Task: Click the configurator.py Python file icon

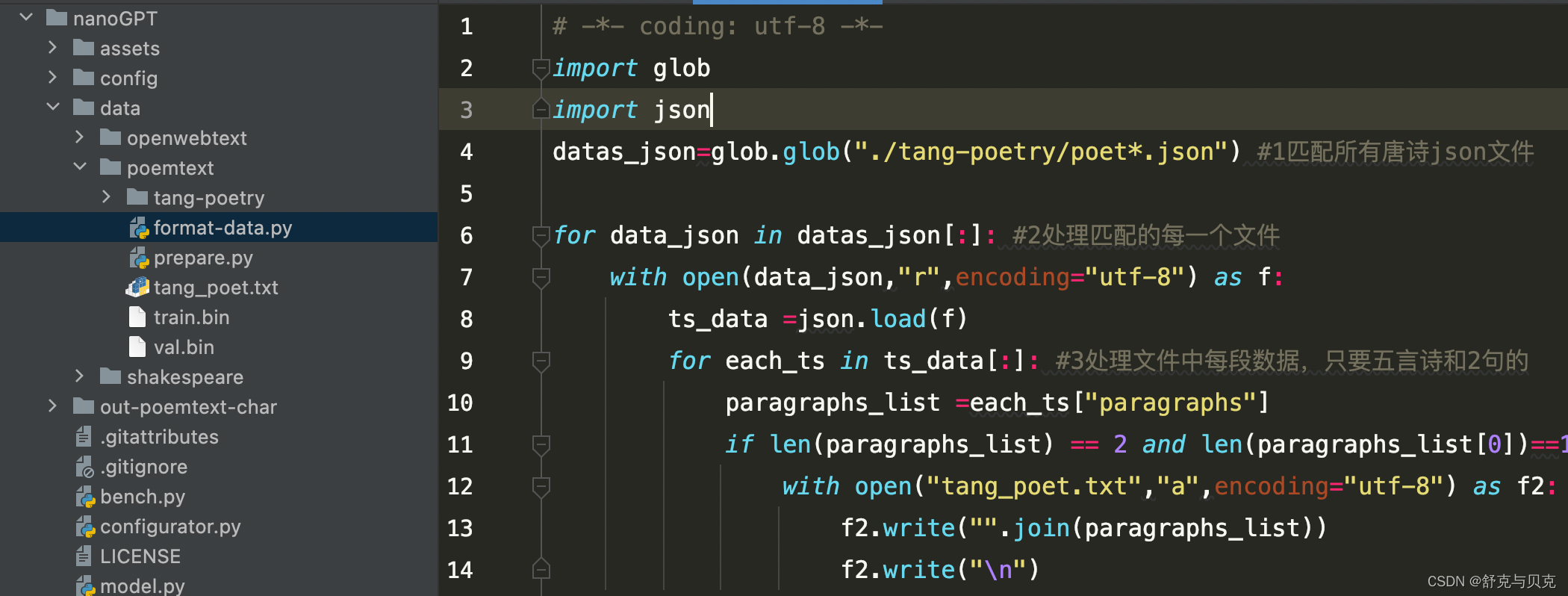Action: point(85,527)
